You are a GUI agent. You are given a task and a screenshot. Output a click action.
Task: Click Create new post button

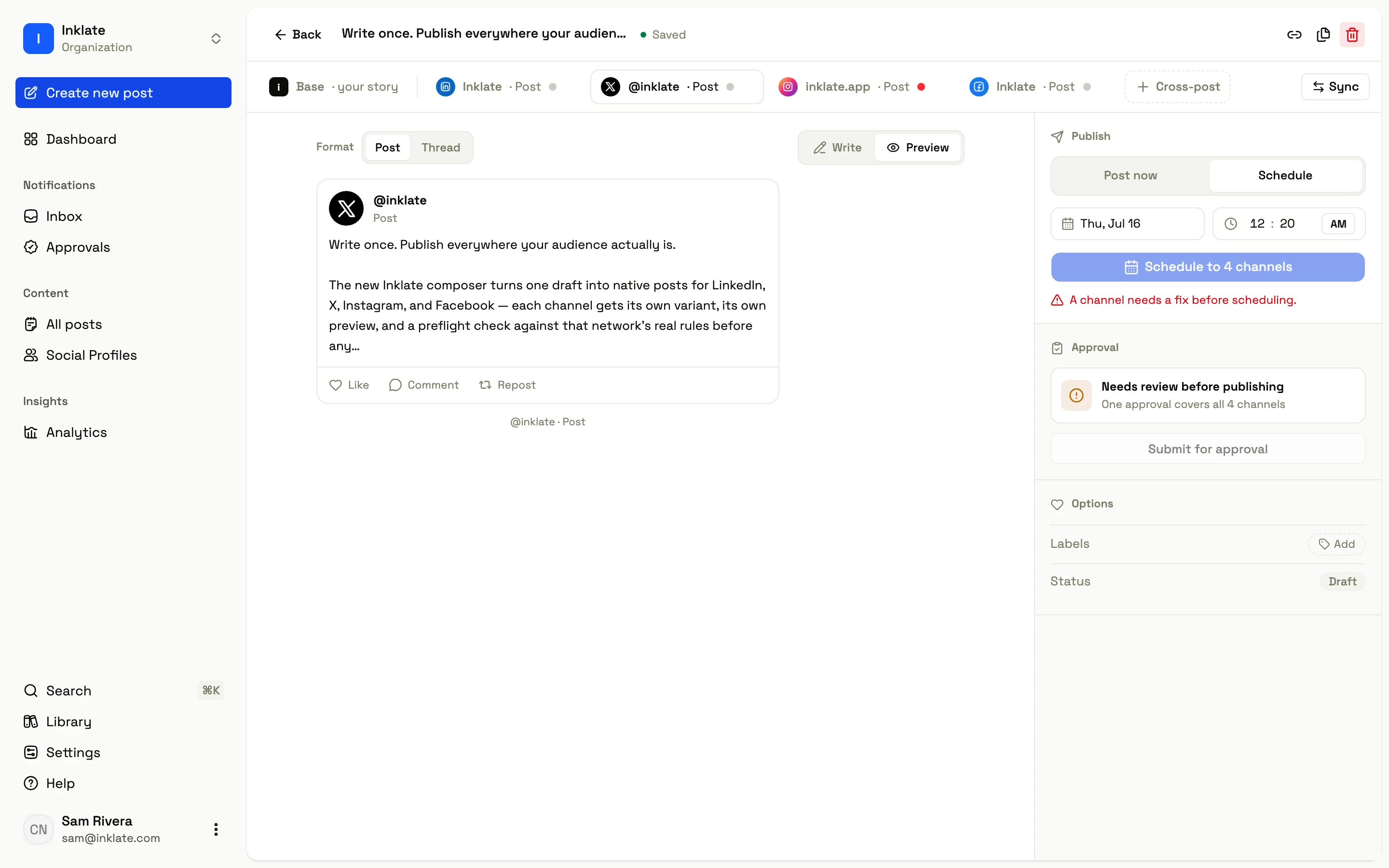click(x=123, y=93)
